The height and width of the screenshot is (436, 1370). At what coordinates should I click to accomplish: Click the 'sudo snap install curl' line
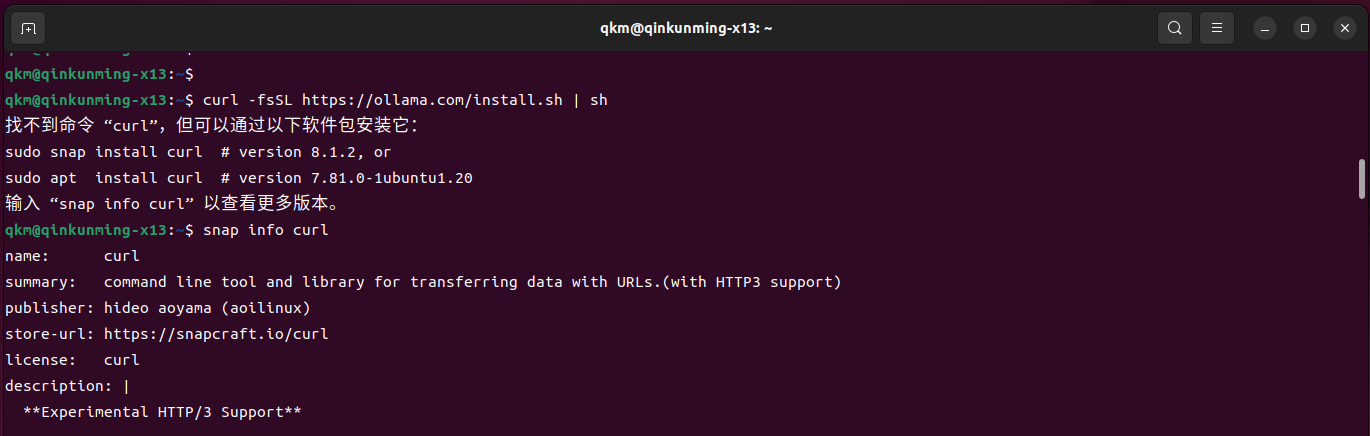pos(198,152)
